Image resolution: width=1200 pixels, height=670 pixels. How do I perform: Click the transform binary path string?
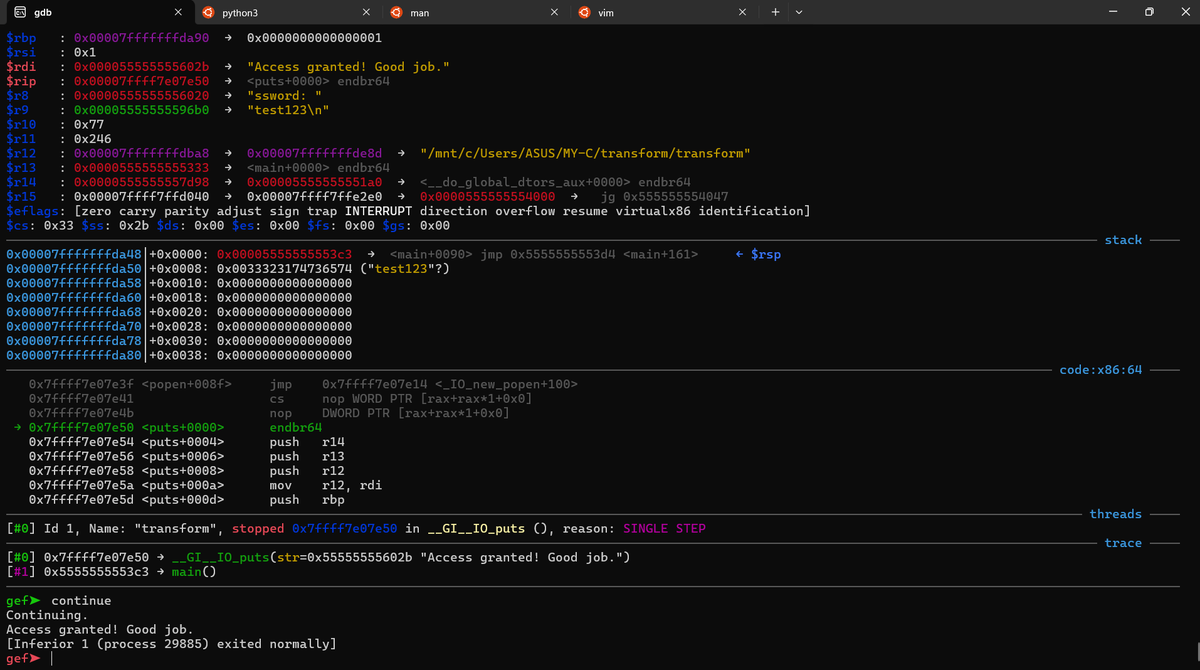[585, 153]
